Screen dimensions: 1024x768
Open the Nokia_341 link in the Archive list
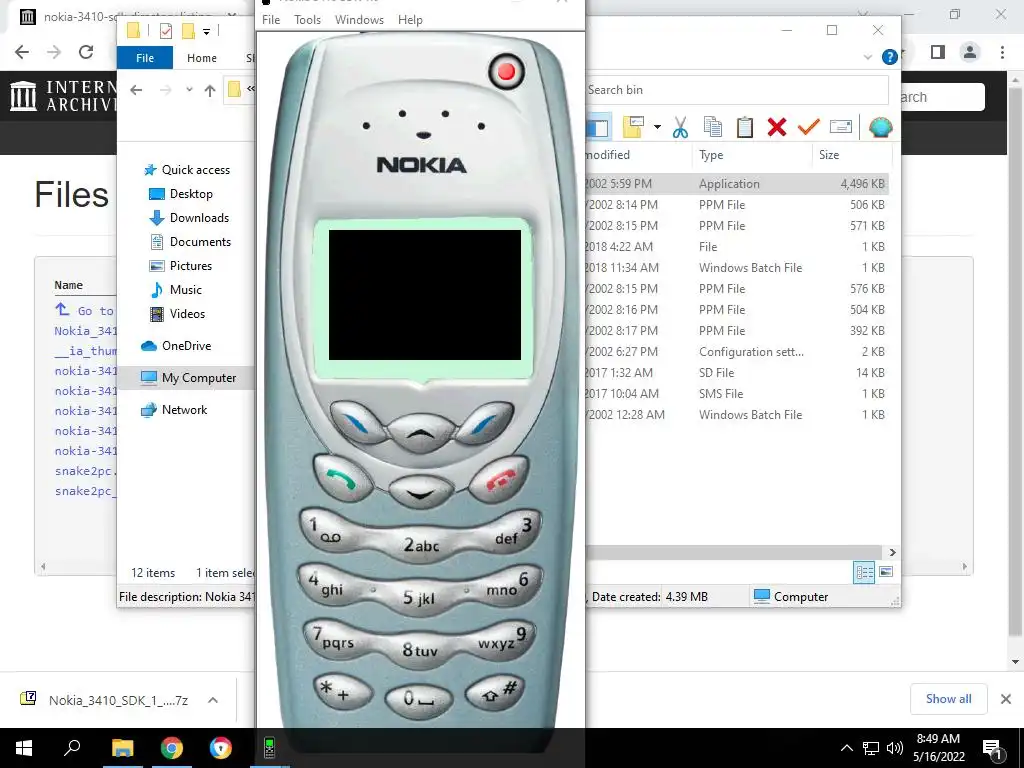coord(86,330)
